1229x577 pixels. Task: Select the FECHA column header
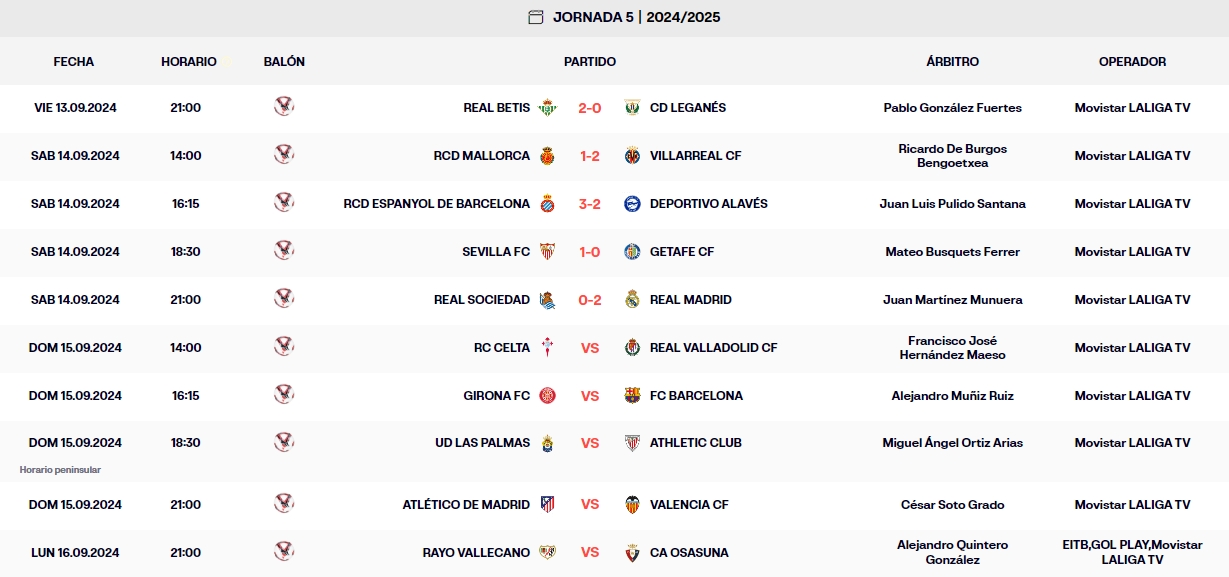(74, 61)
